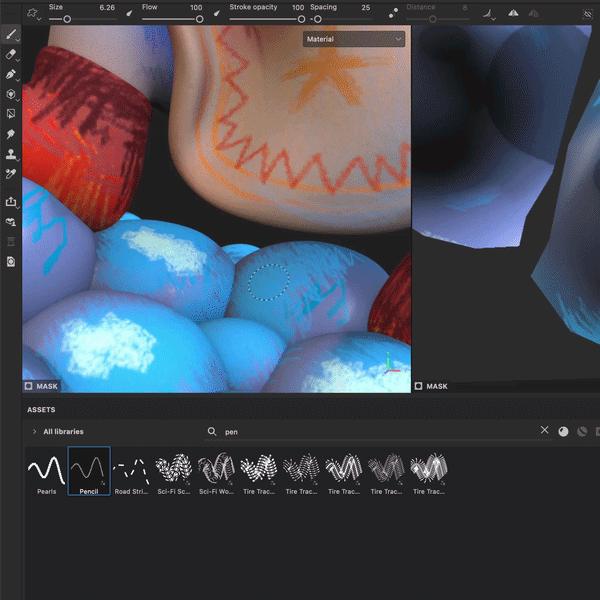
Task: Open the export tray icon in left toolbar
Action: 11,202
